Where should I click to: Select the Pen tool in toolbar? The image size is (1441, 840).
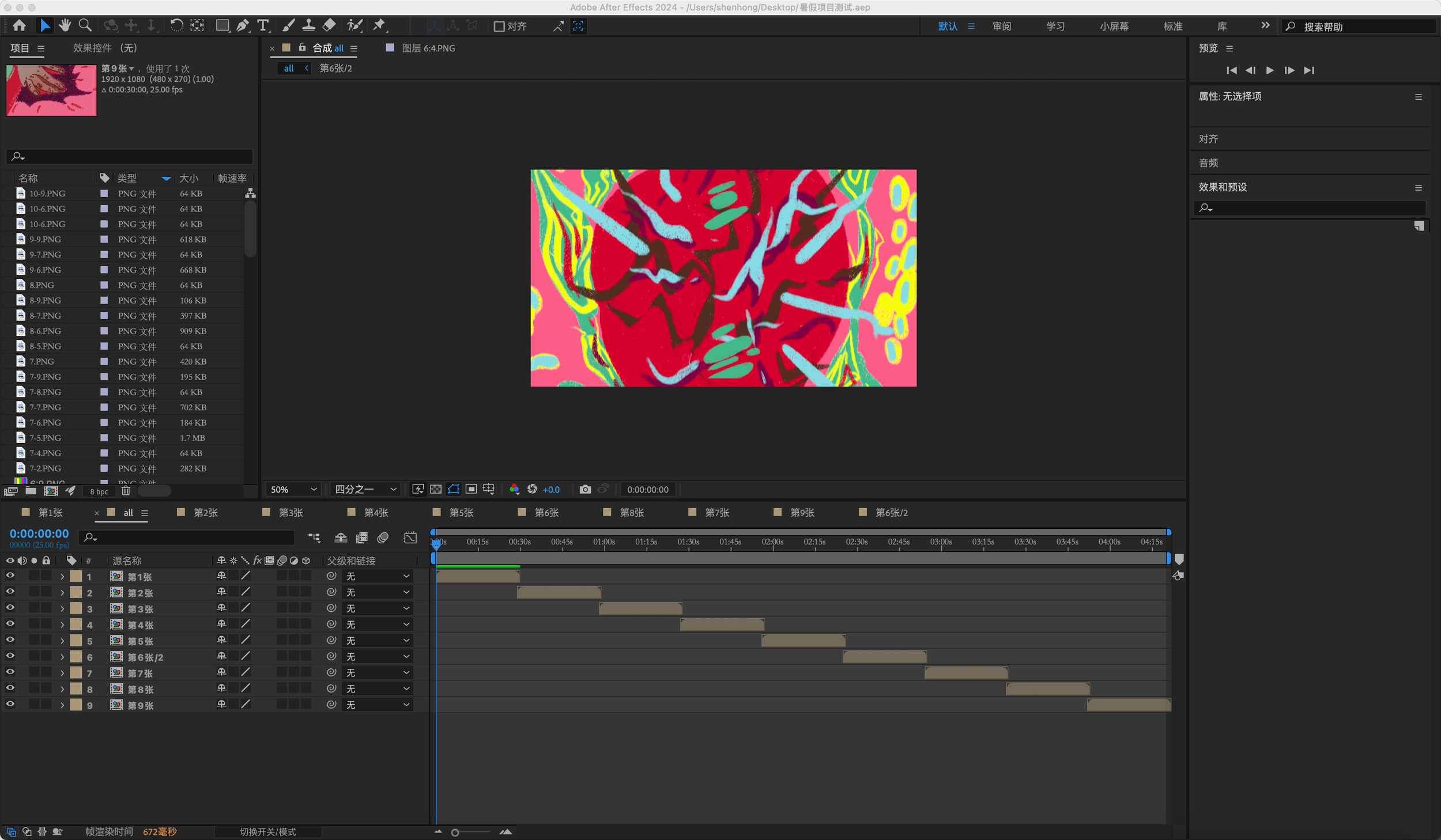[x=243, y=25]
